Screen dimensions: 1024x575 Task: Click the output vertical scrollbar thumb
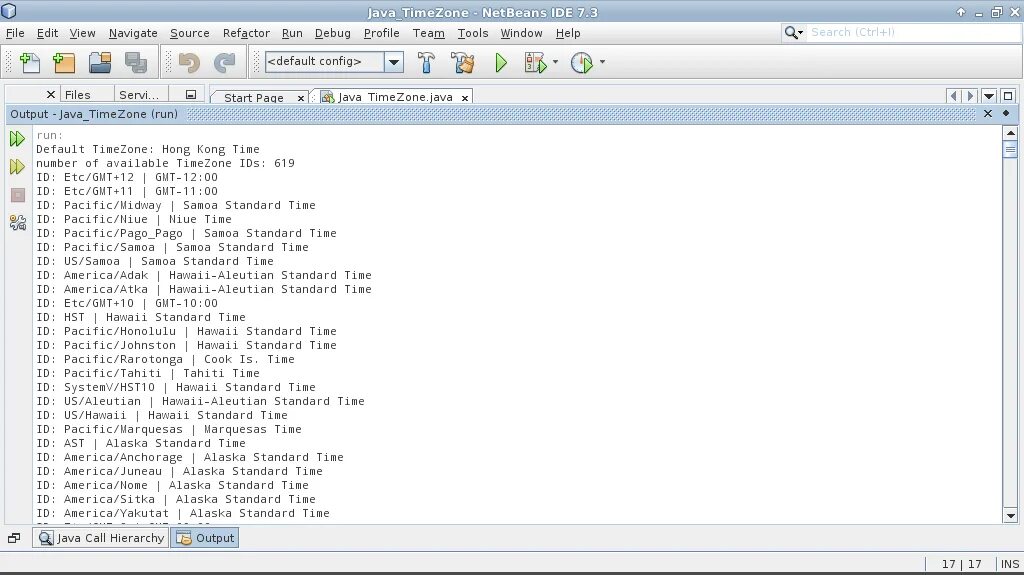(1010, 150)
